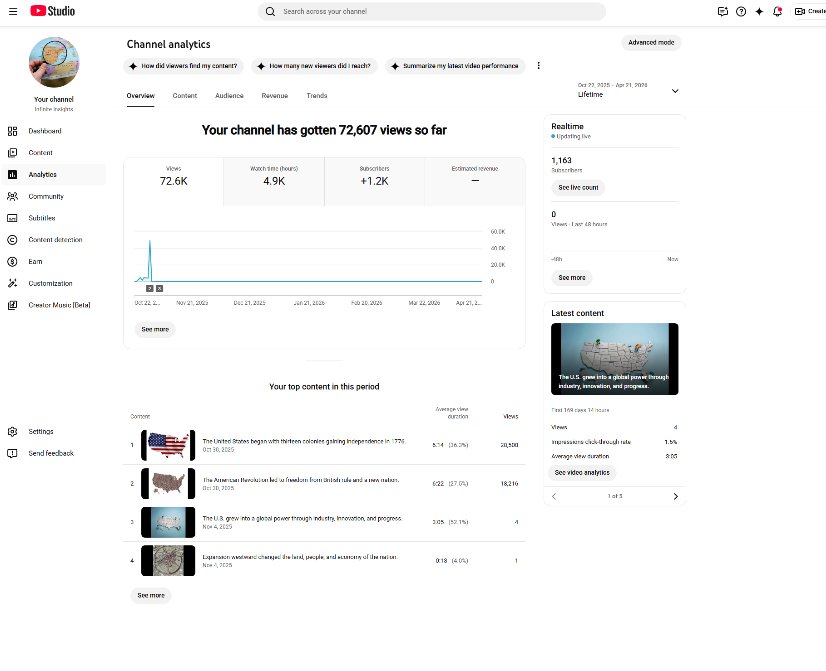Switch to the Content analytics tab
Image resolution: width=826 pixels, height=671 pixels.
pos(185,96)
